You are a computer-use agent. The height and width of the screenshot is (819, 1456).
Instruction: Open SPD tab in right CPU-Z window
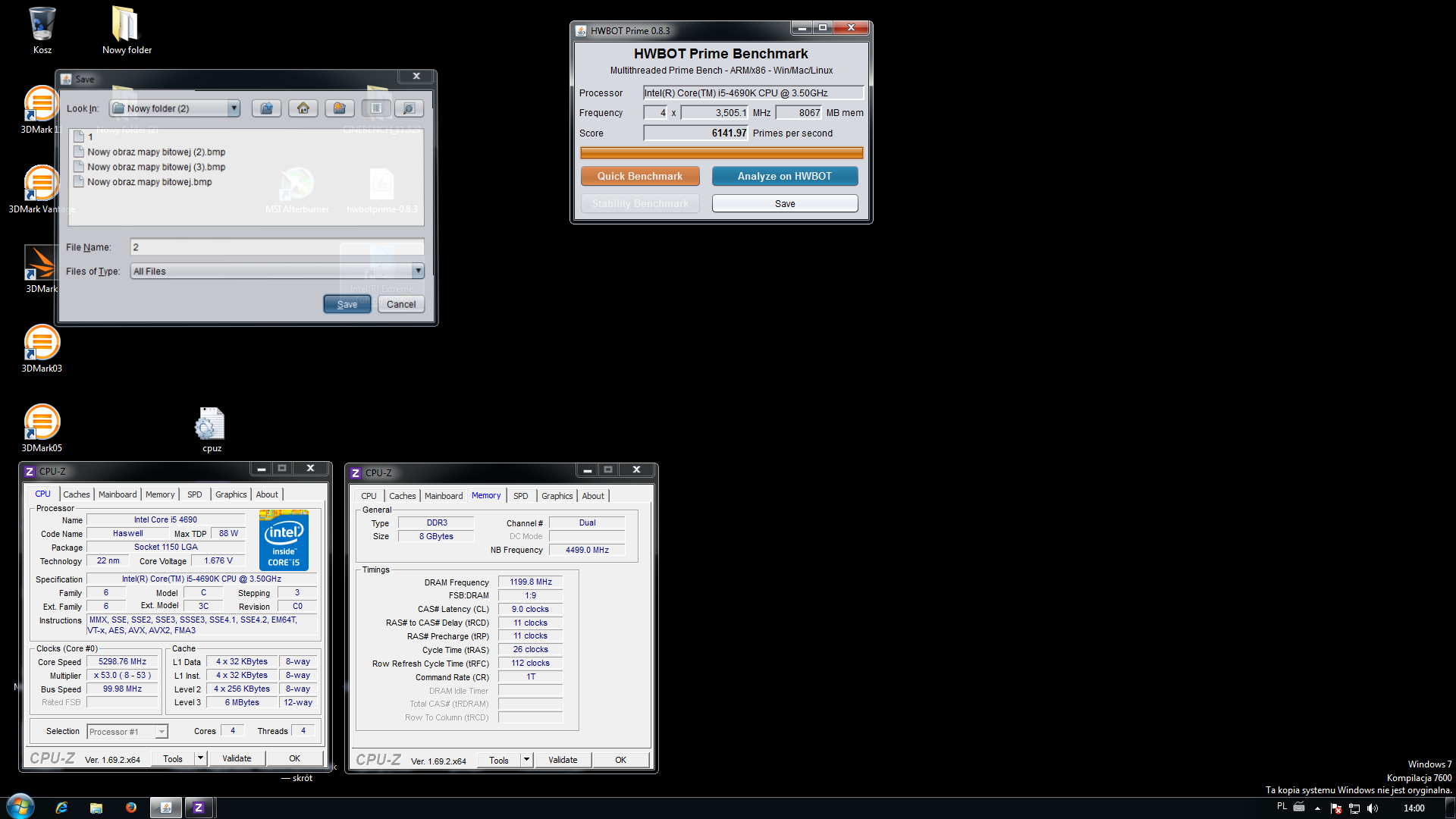point(521,496)
